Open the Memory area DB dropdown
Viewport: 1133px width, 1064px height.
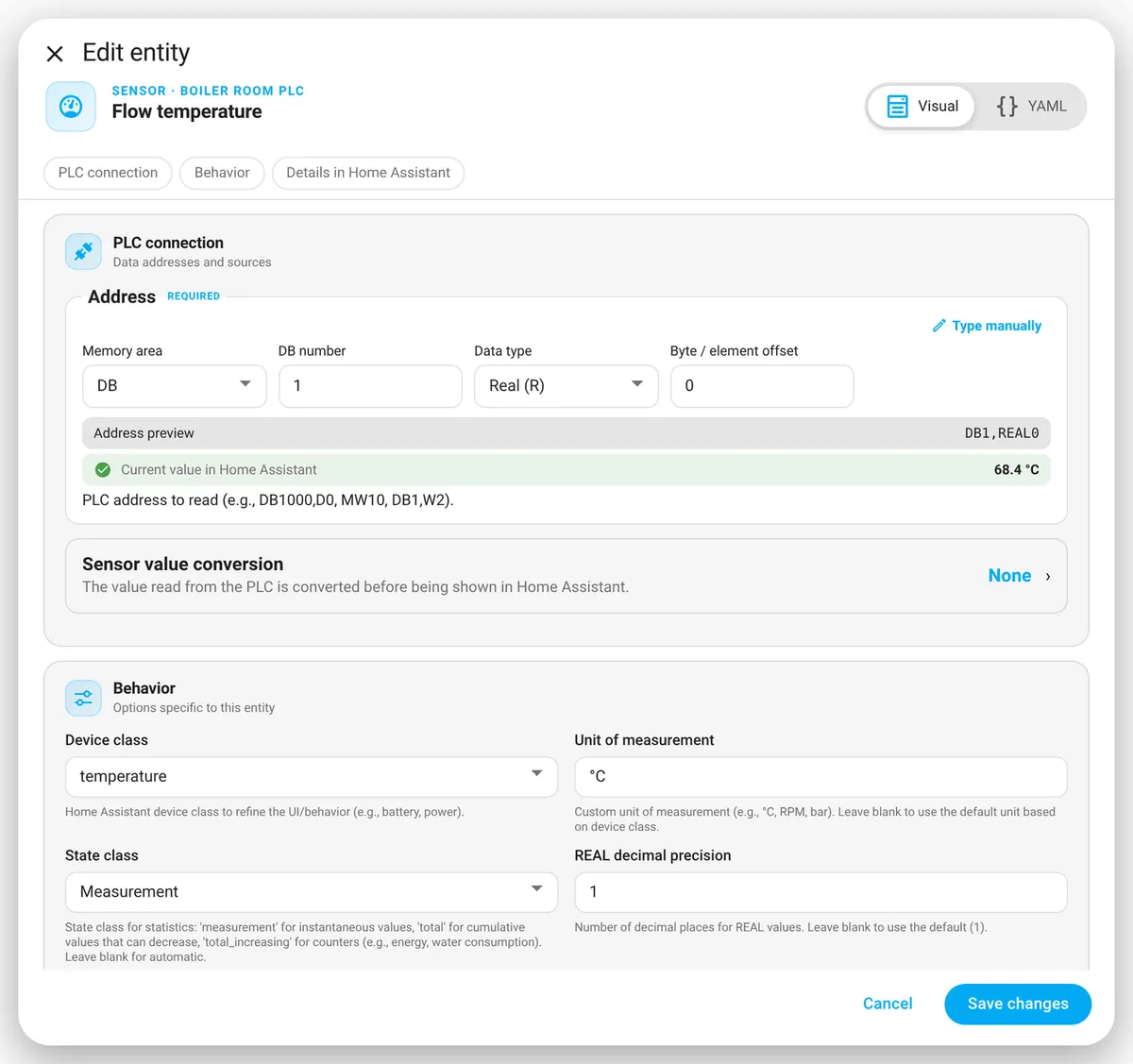175,386
